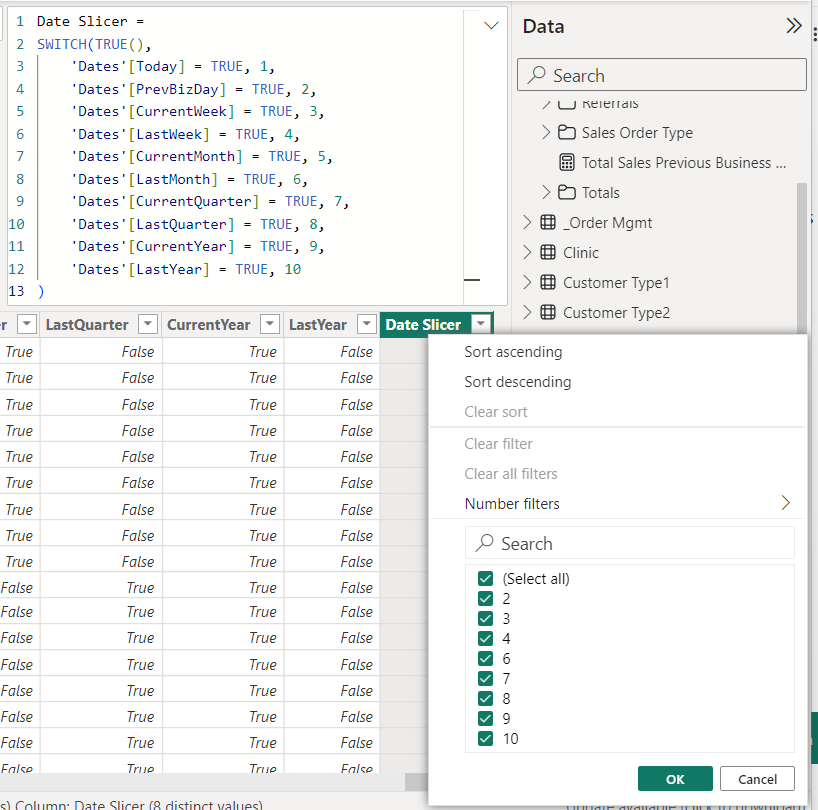Click the Clinic table icon

548,252
